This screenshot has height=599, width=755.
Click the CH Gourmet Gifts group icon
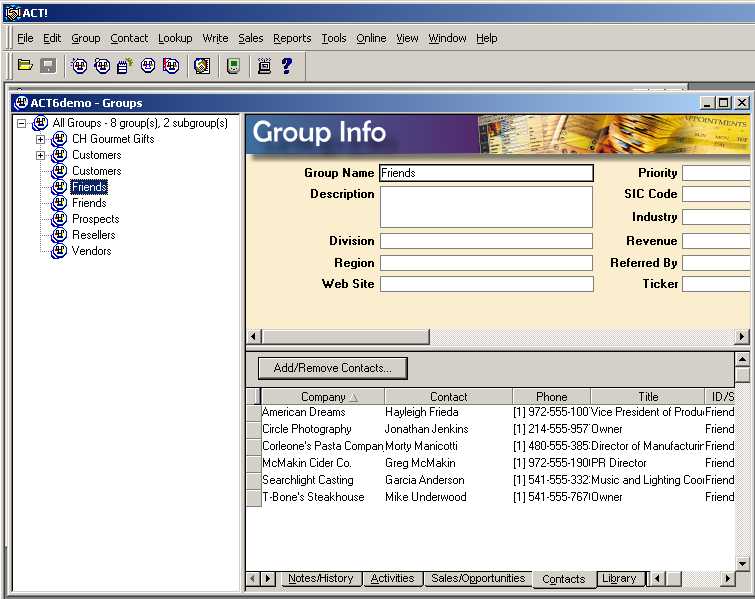(x=59, y=139)
